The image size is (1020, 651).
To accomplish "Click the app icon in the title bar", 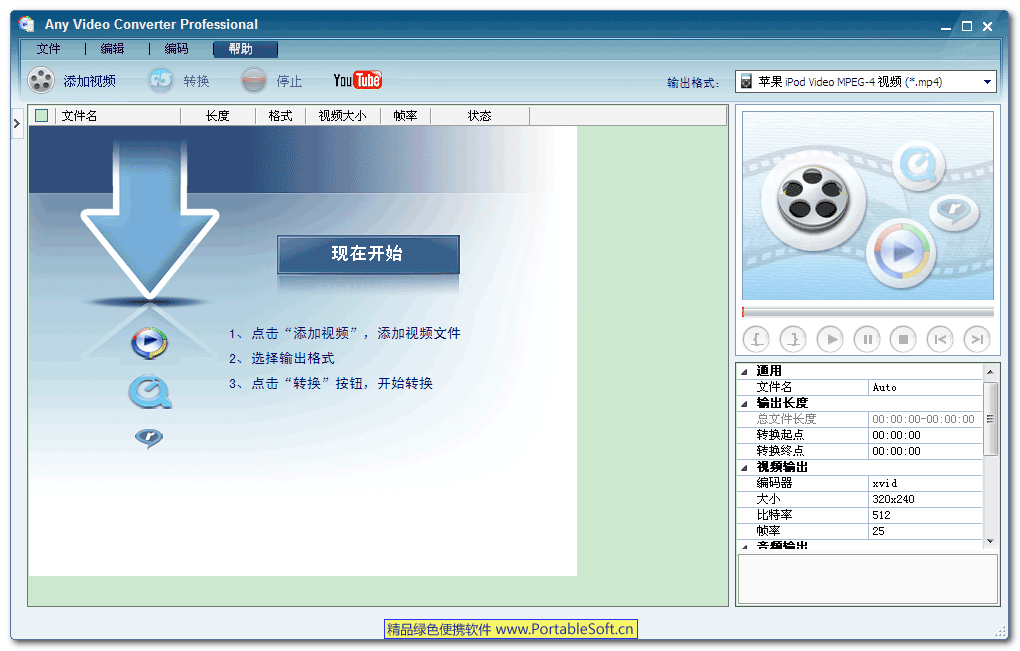I will (26, 24).
